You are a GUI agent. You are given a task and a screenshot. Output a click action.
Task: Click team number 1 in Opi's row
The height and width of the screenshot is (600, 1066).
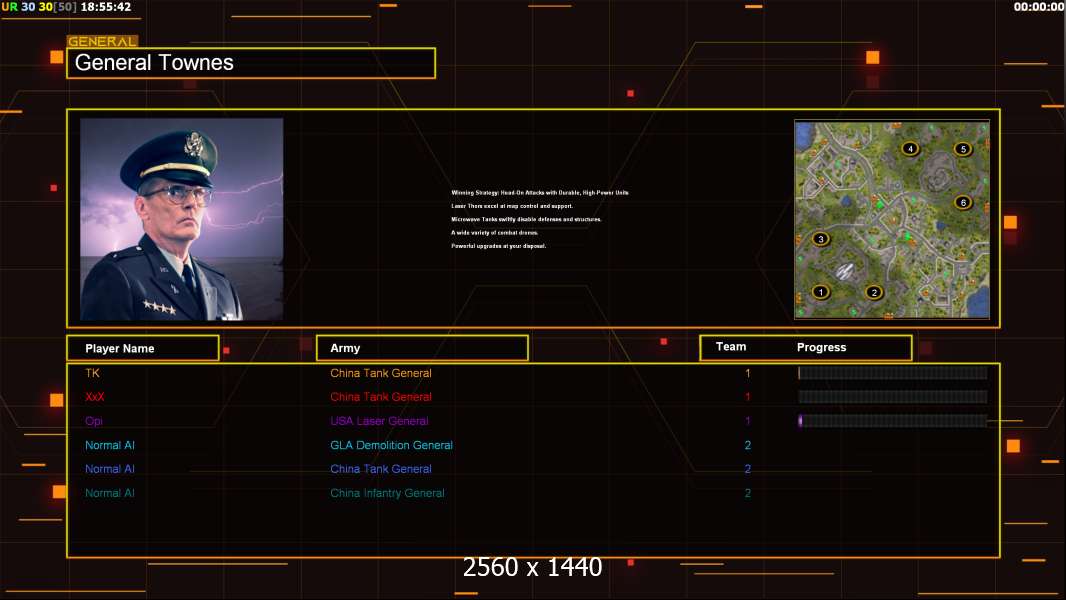[748, 421]
